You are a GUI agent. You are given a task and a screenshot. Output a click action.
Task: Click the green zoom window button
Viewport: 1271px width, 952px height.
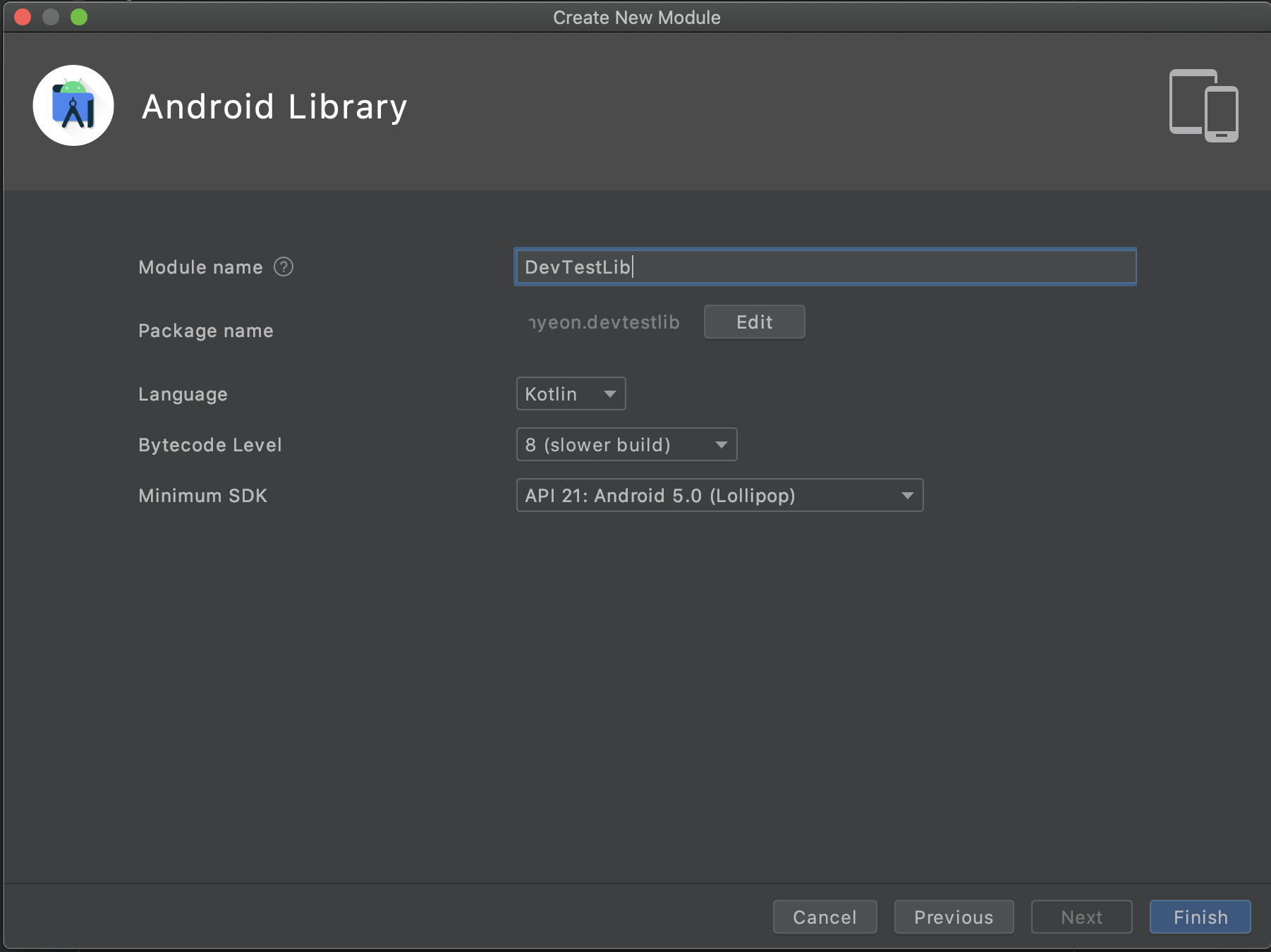coord(79,17)
